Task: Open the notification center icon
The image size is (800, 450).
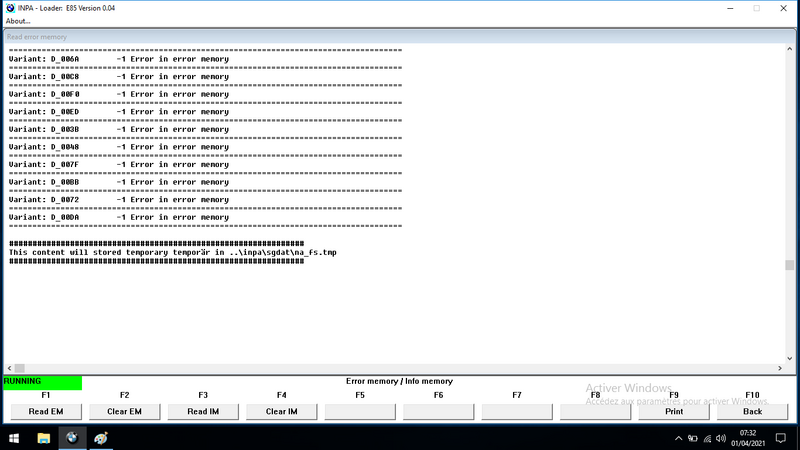Action: coord(781,438)
